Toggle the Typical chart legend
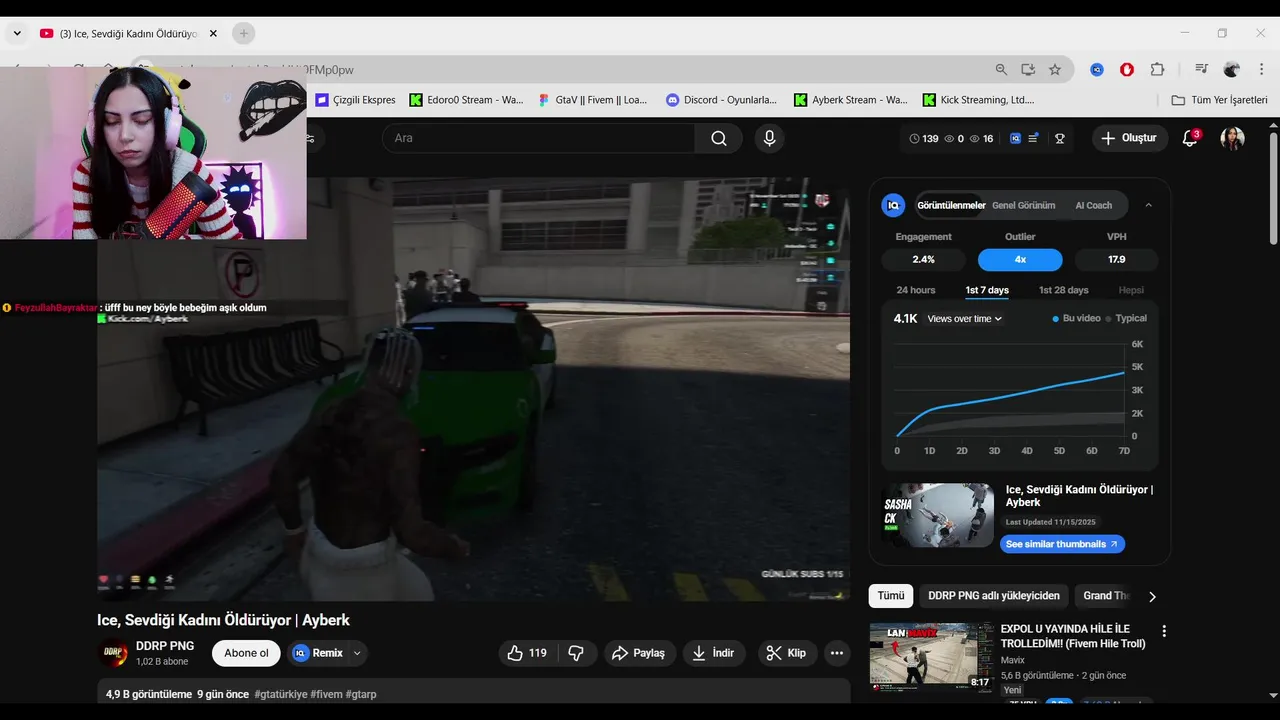 [1126, 318]
